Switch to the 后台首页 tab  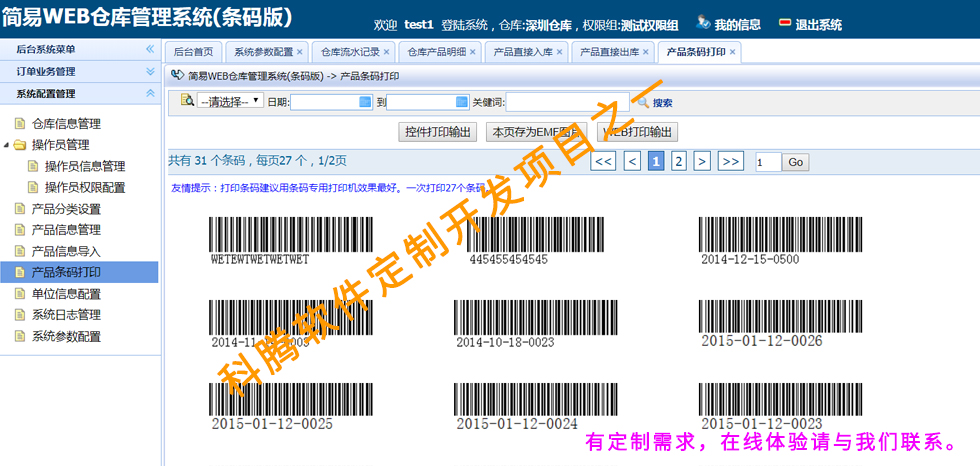pos(193,52)
